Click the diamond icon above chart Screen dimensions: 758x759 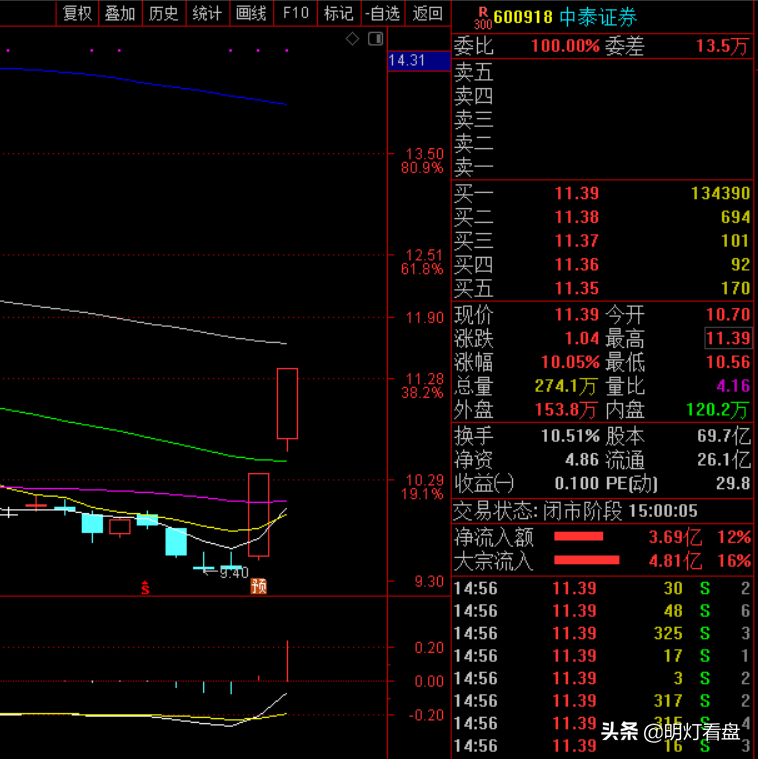click(352, 39)
